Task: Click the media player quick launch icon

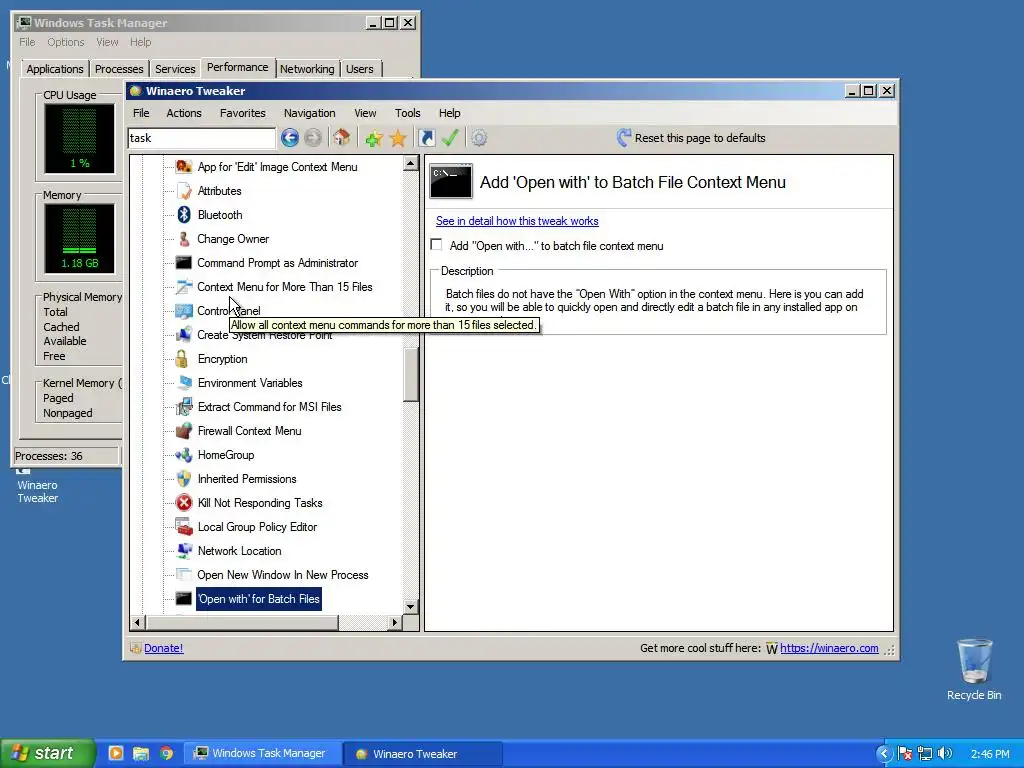Action: click(x=116, y=753)
